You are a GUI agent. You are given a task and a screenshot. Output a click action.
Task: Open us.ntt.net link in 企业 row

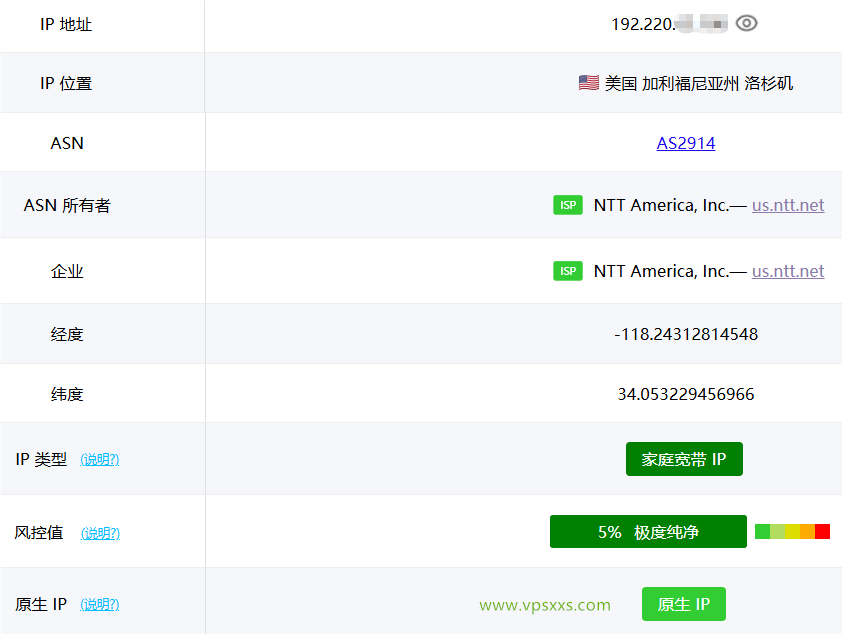pyautogui.click(x=788, y=271)
